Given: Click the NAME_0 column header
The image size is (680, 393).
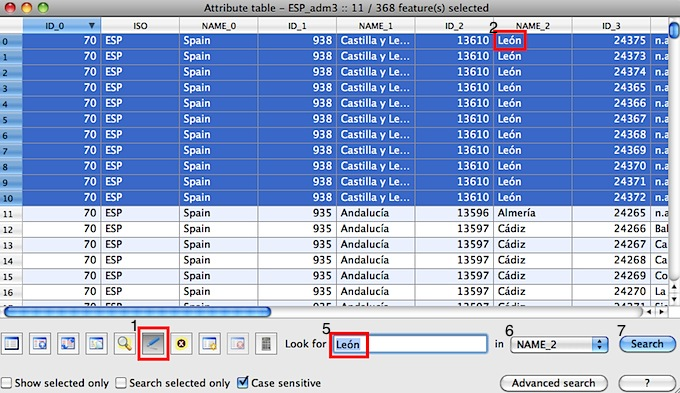Looking at the screenshot, I should tap(219, 26).
